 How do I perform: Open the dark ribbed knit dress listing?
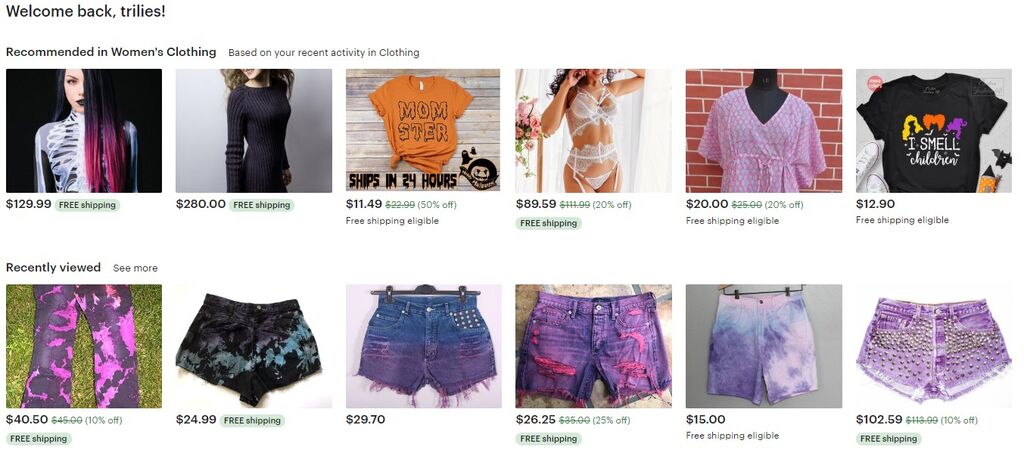click(x=253, y=131)
